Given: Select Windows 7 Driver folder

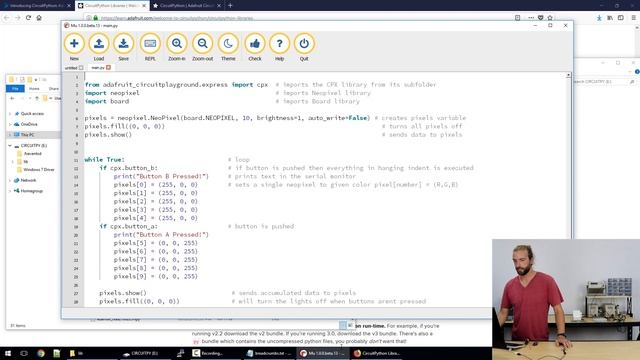Looking at the screenshot, I should point(38,169).
